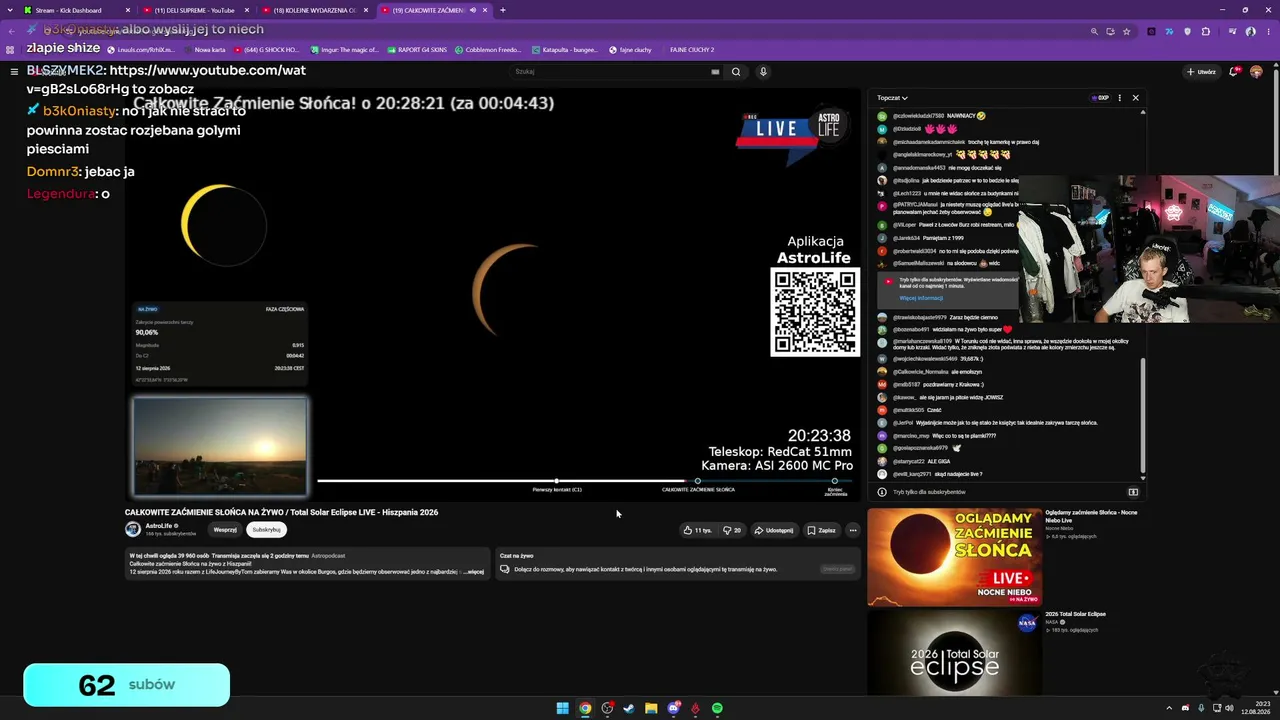Focus the YouTube Szukaj search field

coord(614,72)
